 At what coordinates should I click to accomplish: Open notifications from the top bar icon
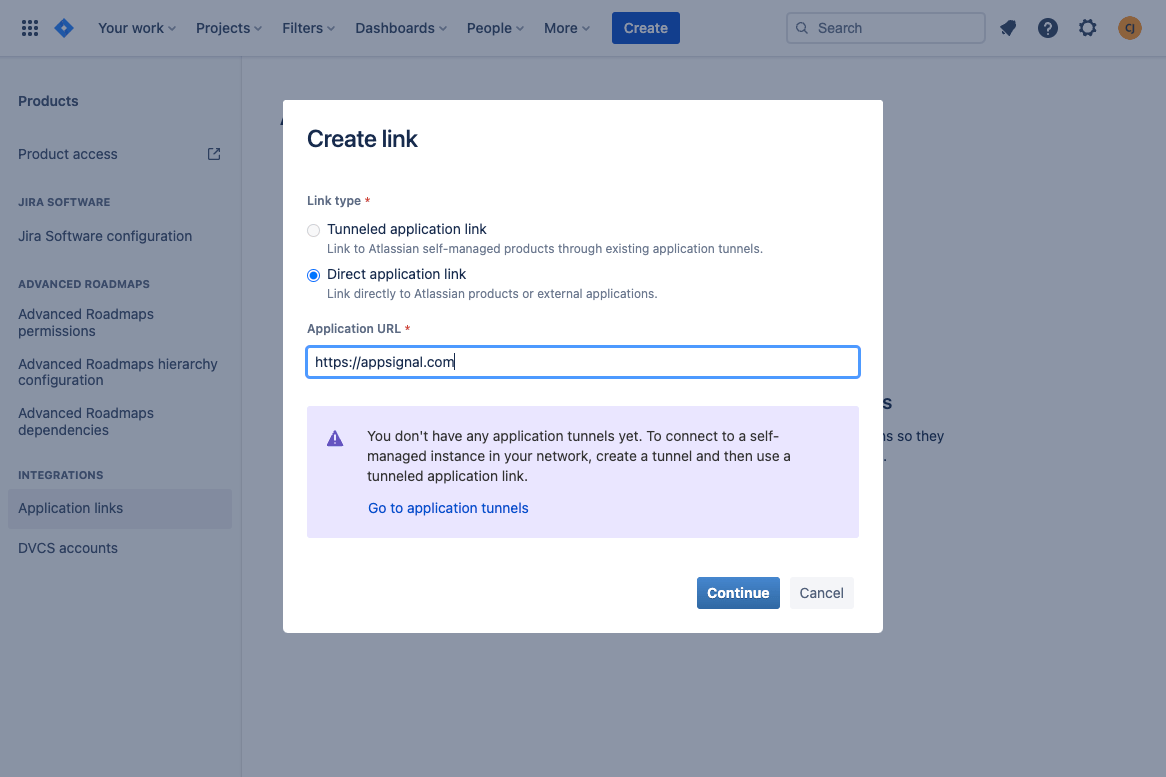[x=1008, y=28]
